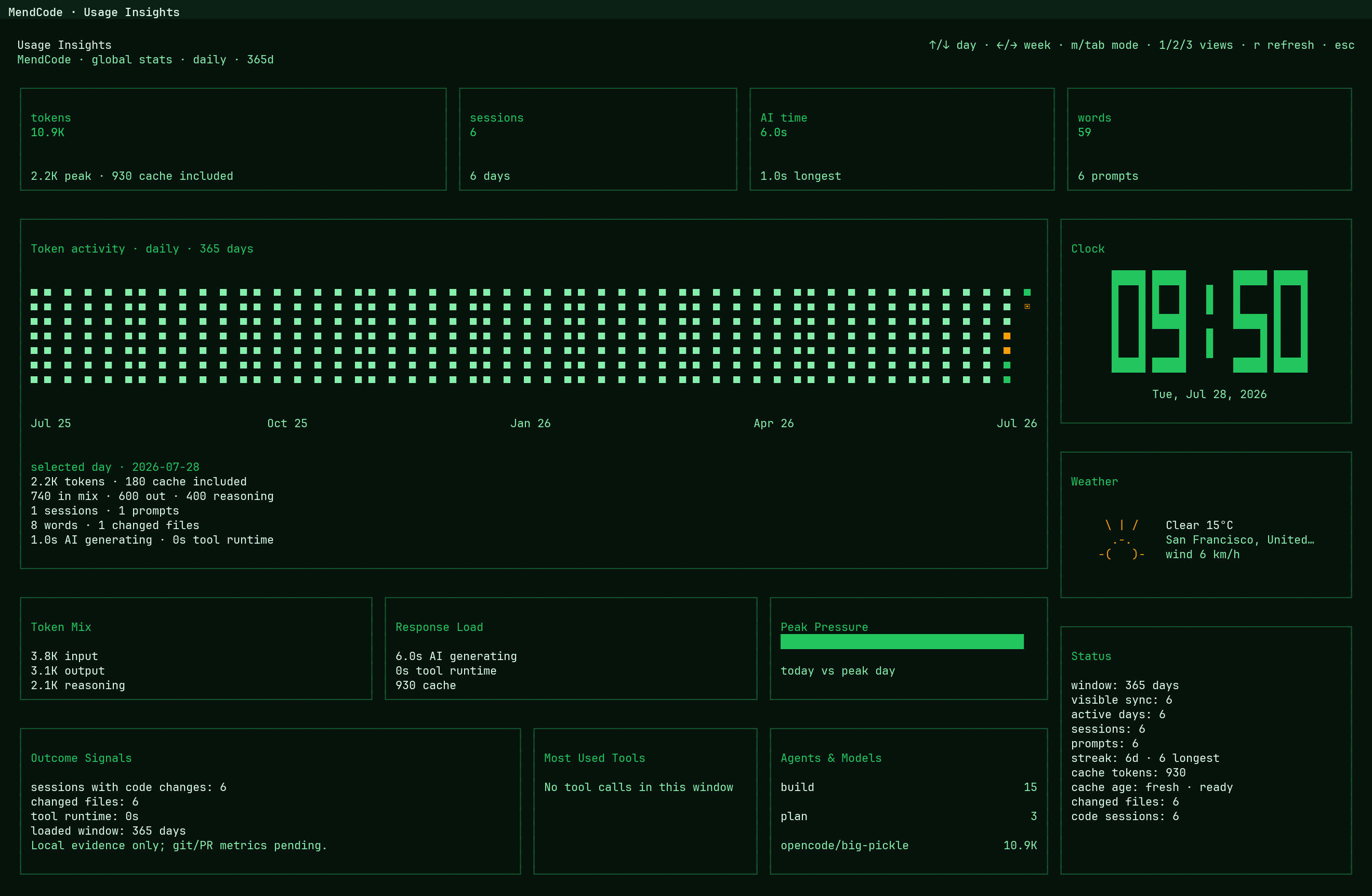The height and width of the screenshot is (896, 1372).
Task: Click 'No tool calls in this window' message
Action: point(639,787)
